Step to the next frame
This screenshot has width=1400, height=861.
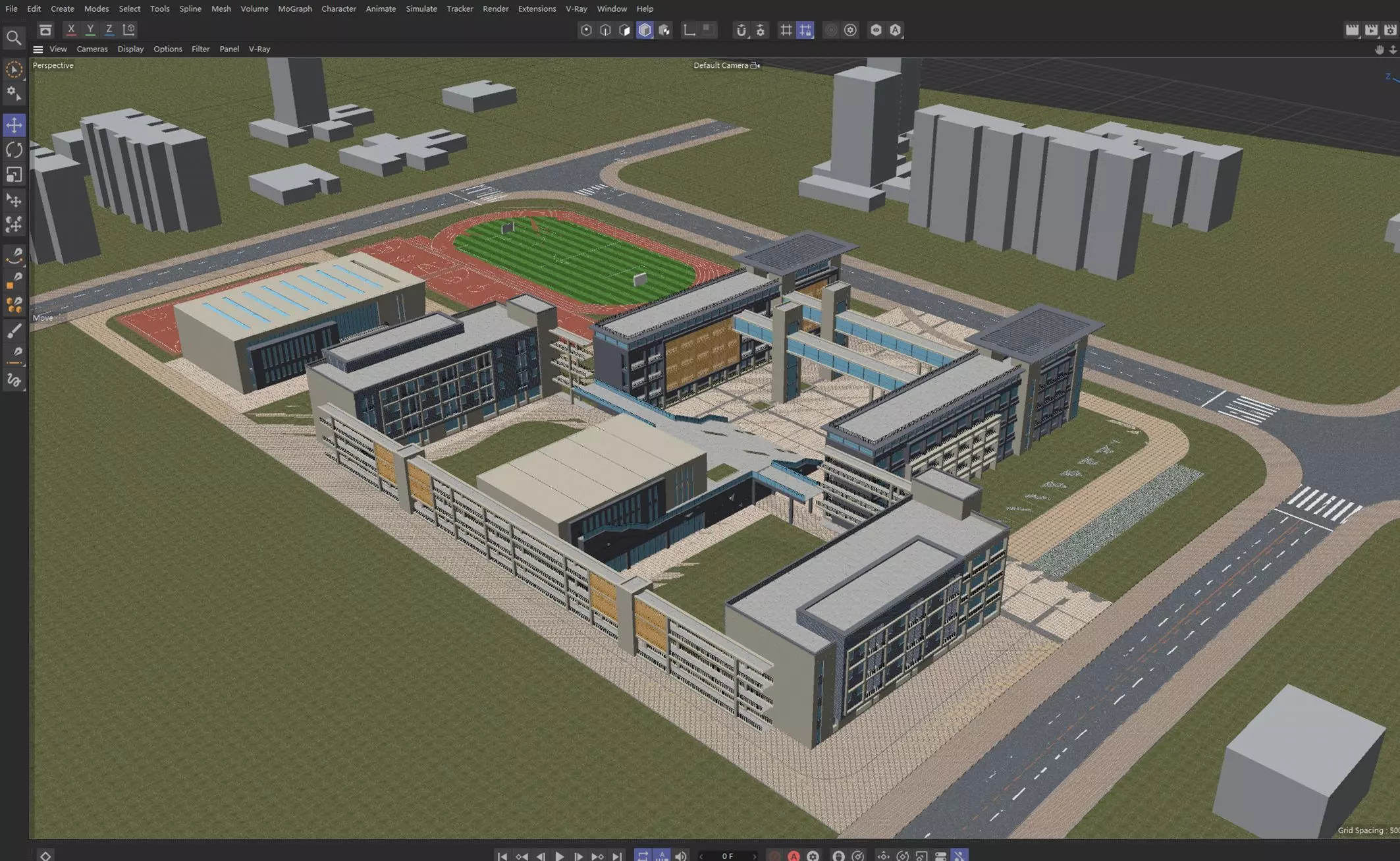click(578, 855)
